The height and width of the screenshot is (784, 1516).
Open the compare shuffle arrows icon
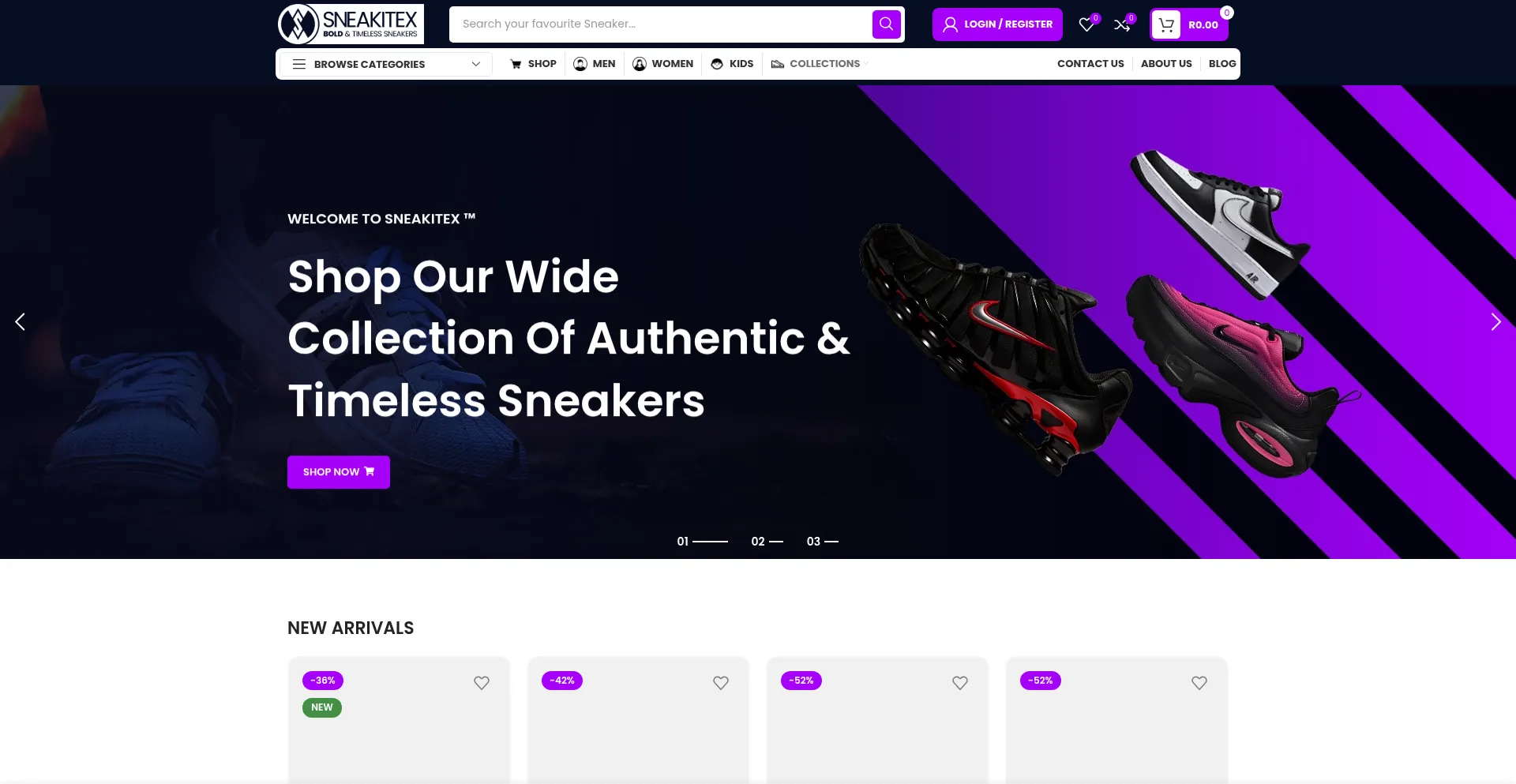coord(1122,24)
